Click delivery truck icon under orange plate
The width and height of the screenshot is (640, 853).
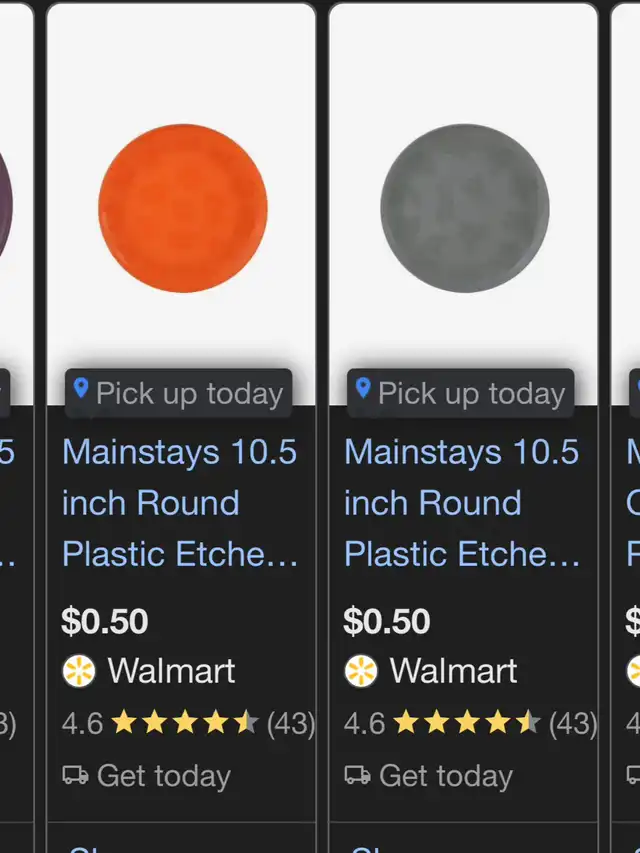click(75, 775)
